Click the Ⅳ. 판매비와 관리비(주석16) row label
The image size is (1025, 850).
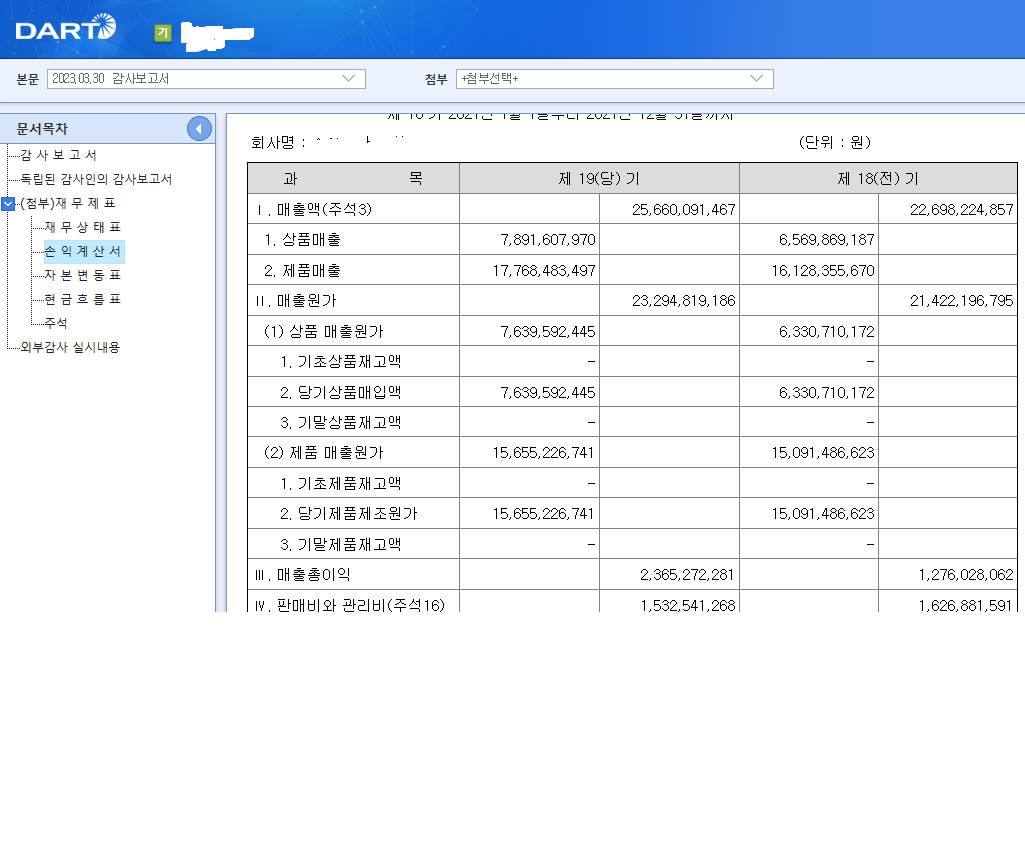pyautogui.click(x=350, y=605)
